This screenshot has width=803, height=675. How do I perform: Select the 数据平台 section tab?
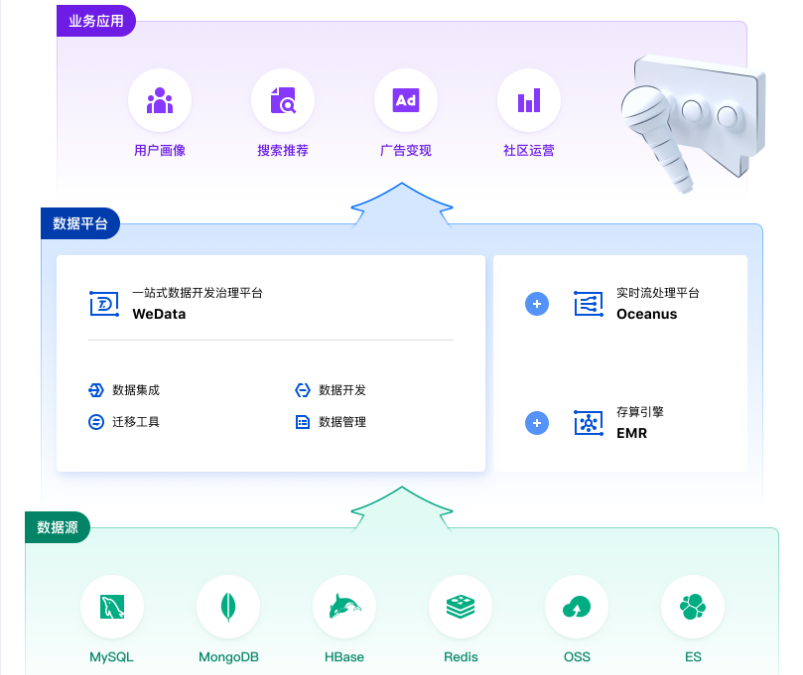(80, 223)
